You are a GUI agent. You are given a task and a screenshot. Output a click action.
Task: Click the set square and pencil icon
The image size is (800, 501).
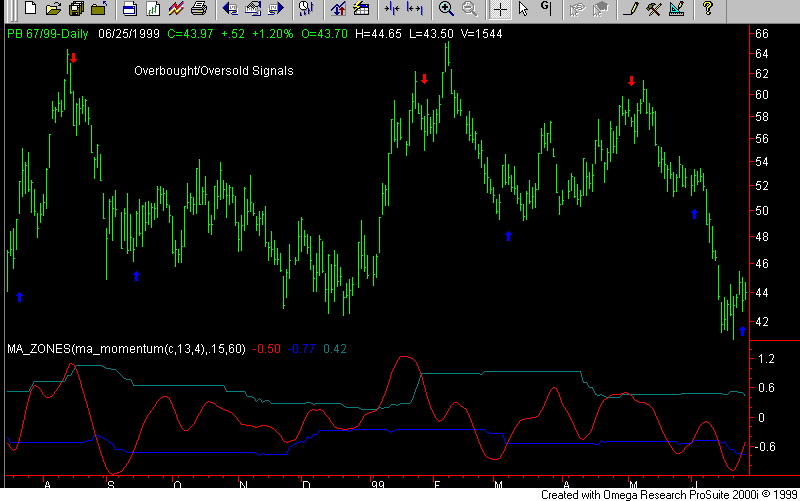click(x=677, y=8)
